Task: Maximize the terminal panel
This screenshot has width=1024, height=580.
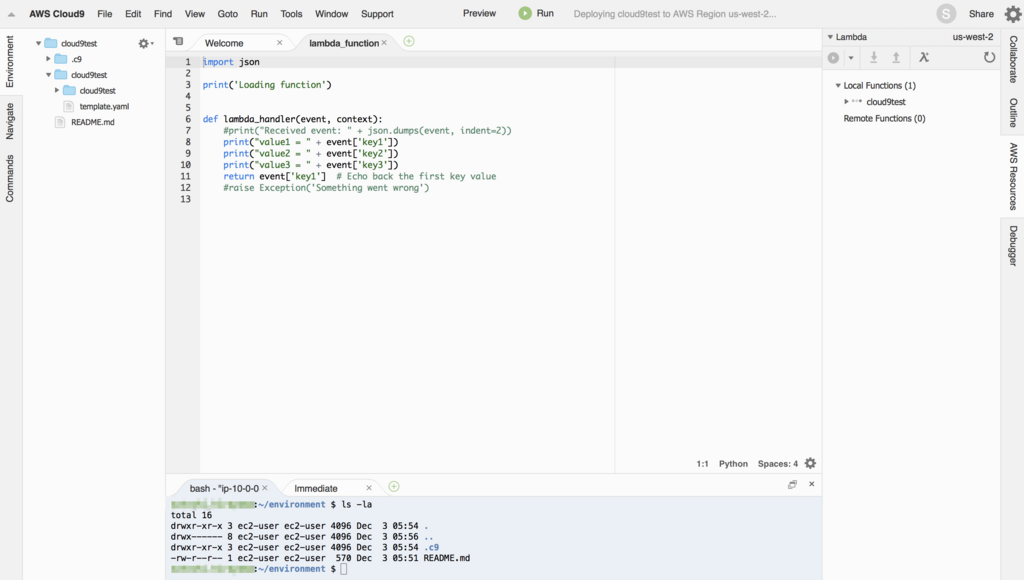Action: click(x=792, y=485)
